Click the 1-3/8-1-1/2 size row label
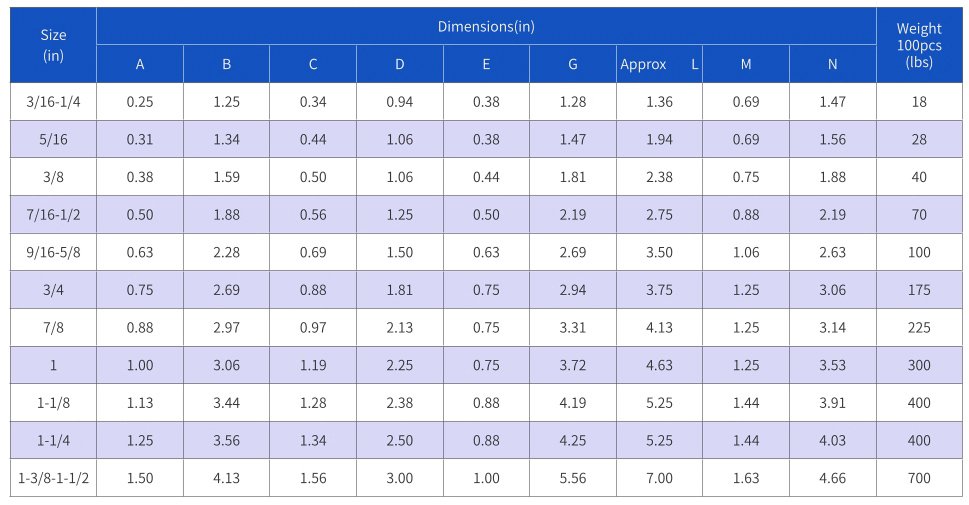 pos(53,478)
